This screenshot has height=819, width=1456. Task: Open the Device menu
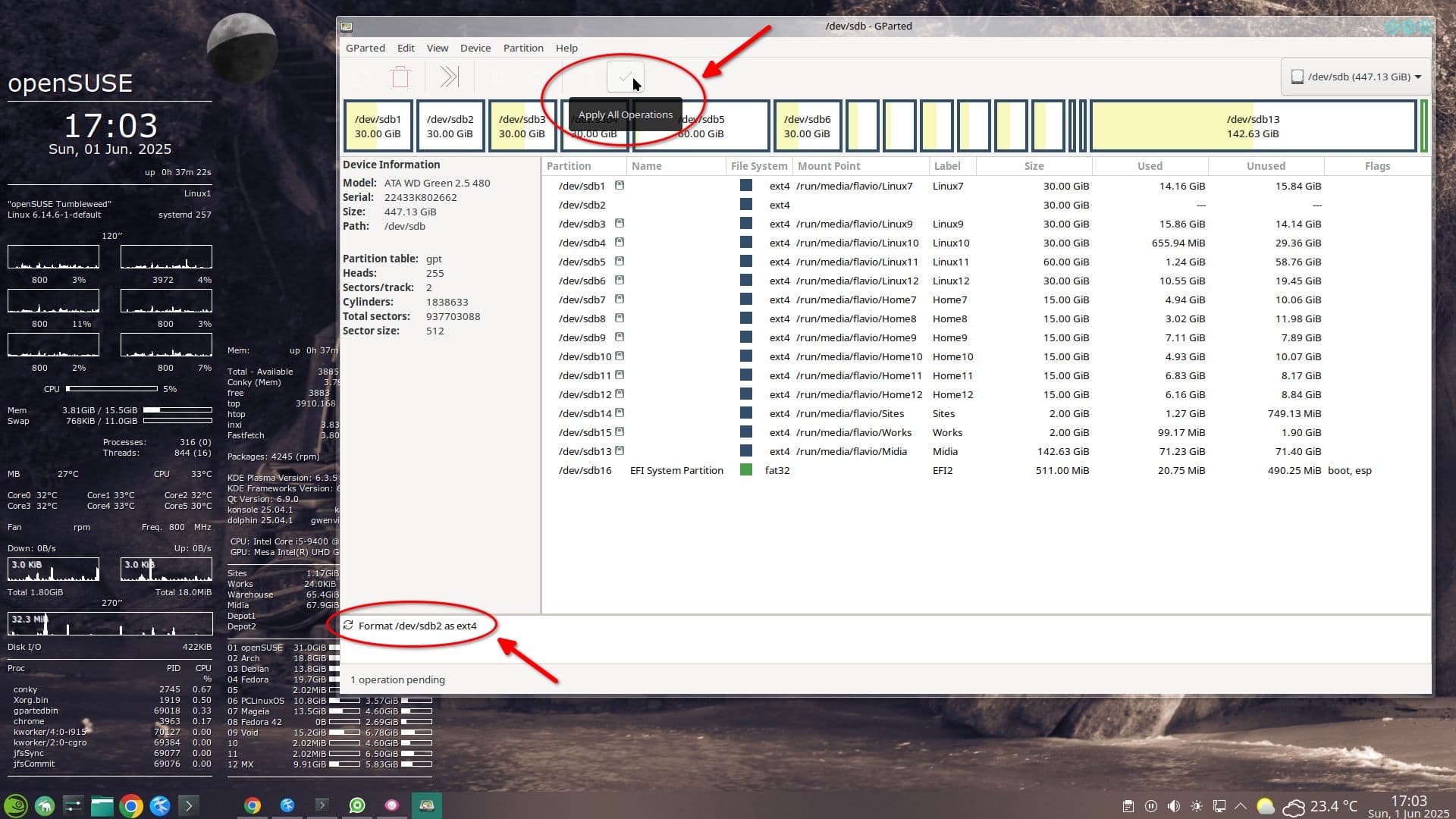coord(475,48)
